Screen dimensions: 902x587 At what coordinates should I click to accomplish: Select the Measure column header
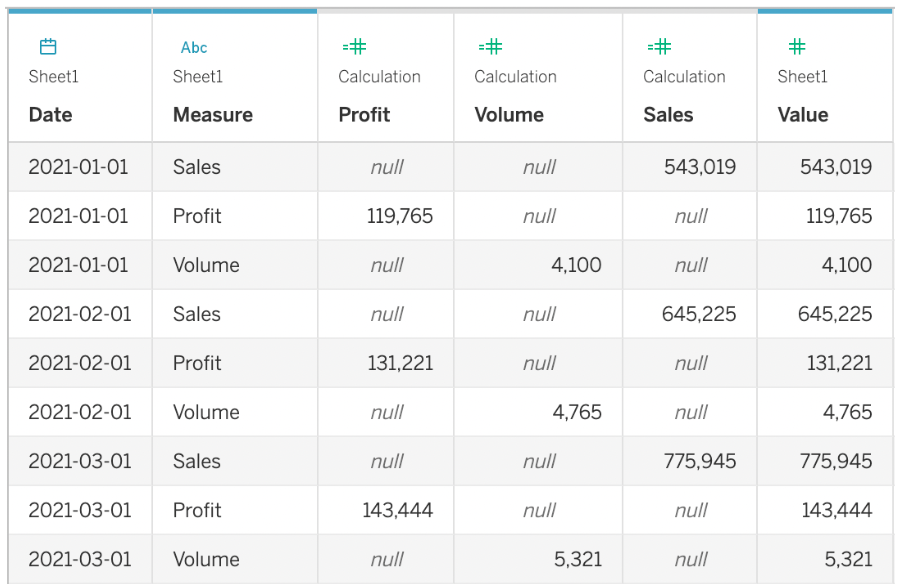point(212,115)
